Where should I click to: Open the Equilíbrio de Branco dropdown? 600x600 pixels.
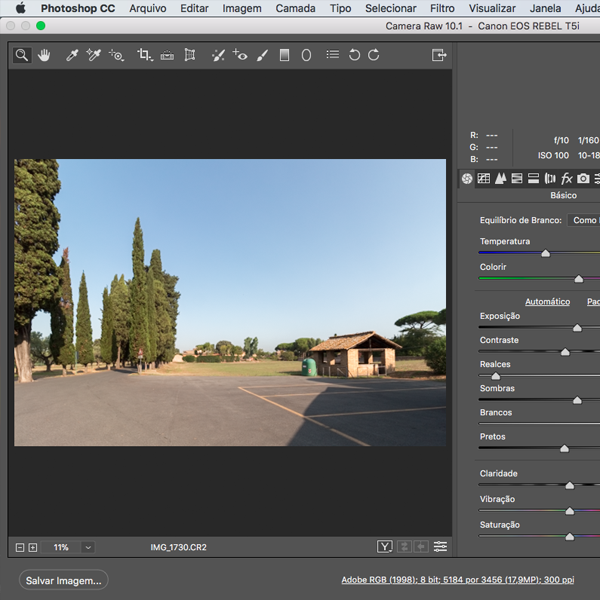584,220
